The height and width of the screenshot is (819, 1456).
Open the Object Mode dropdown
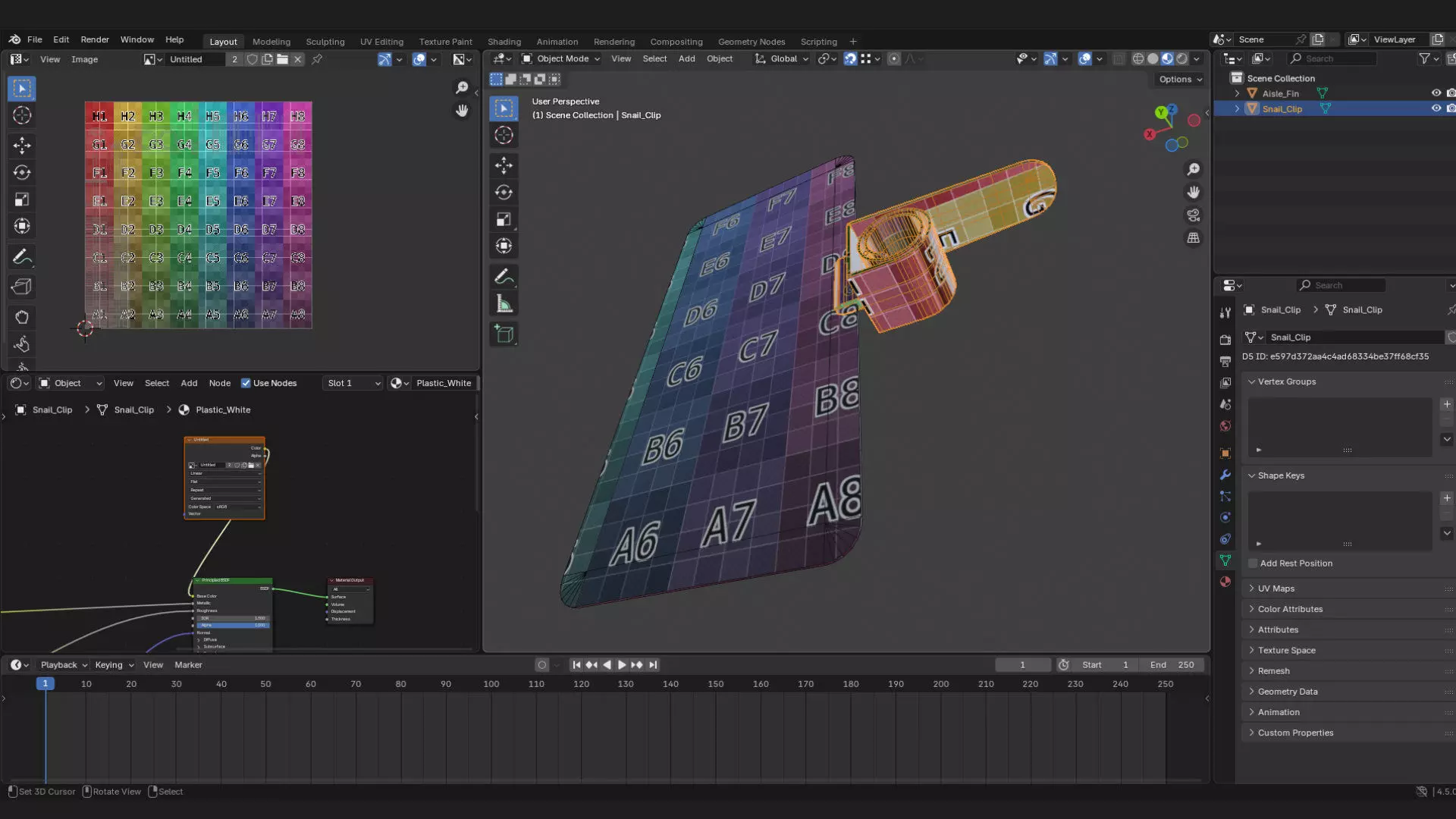[561, 58]
